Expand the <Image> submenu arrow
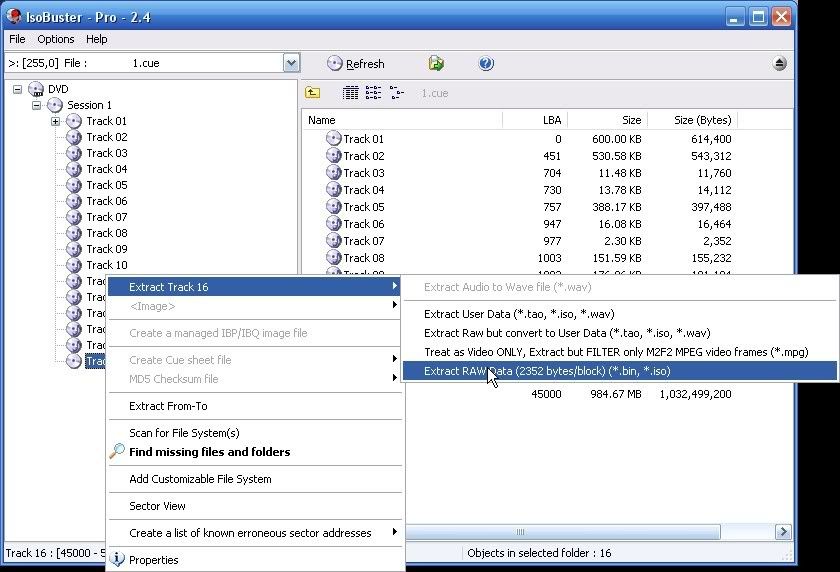This screenshot has height=572, width=840. (x=395, y=305)
